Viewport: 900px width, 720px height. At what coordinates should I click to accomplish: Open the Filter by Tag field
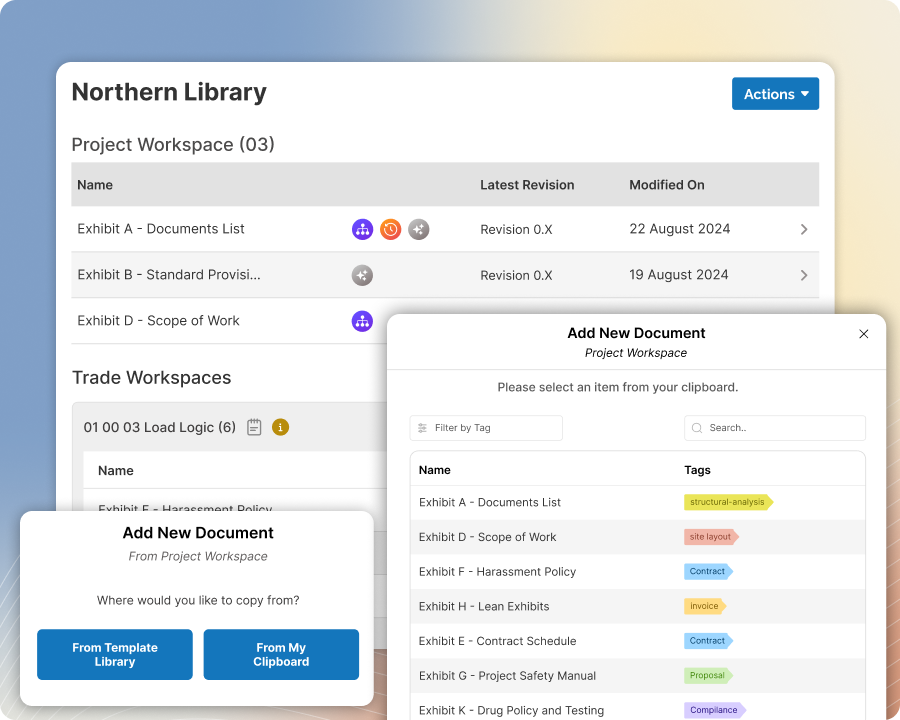pyautogui.click(x=486, y=428)
